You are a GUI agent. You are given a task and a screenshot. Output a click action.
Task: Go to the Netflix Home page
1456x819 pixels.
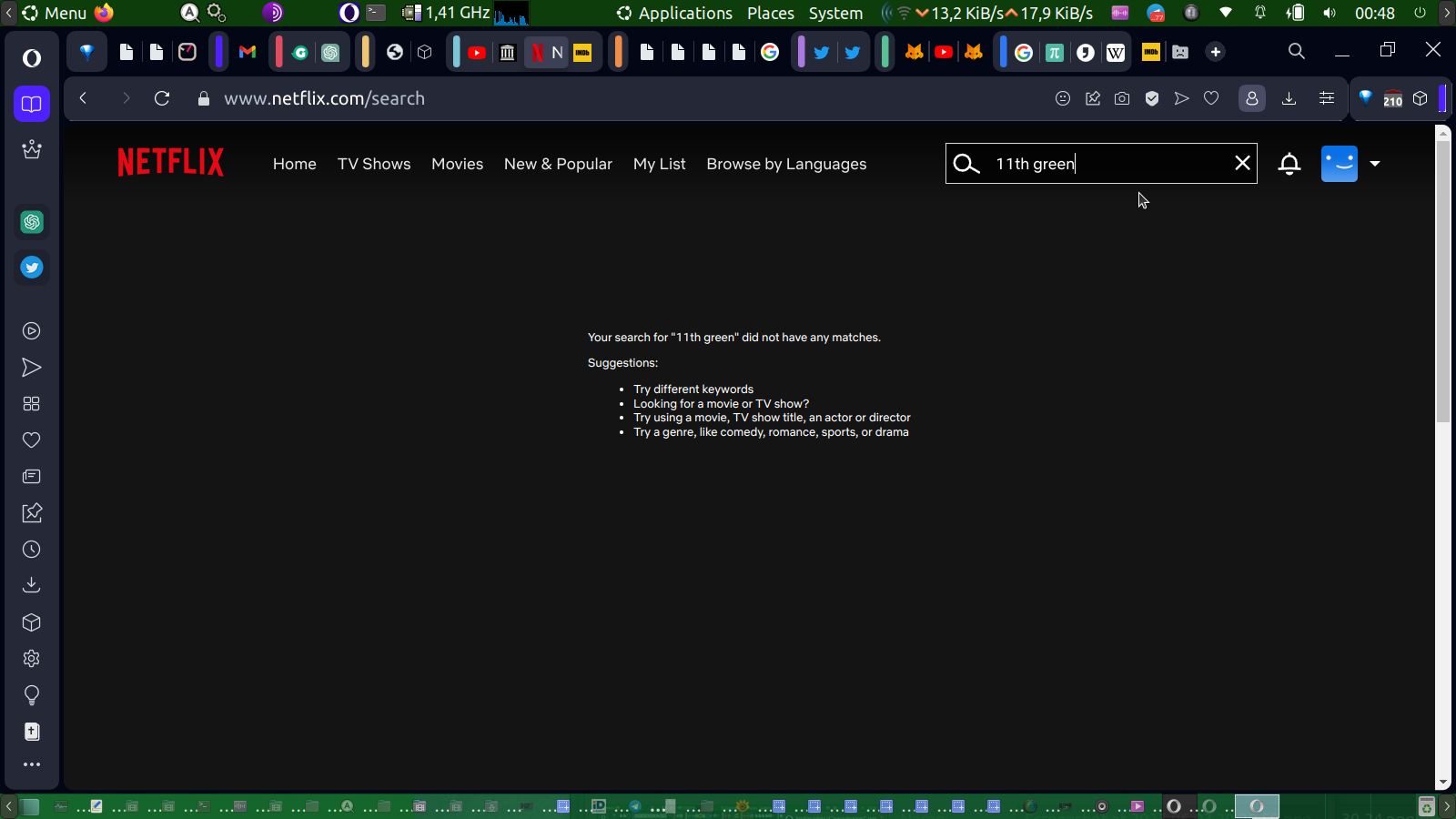(x=294, y=164)
